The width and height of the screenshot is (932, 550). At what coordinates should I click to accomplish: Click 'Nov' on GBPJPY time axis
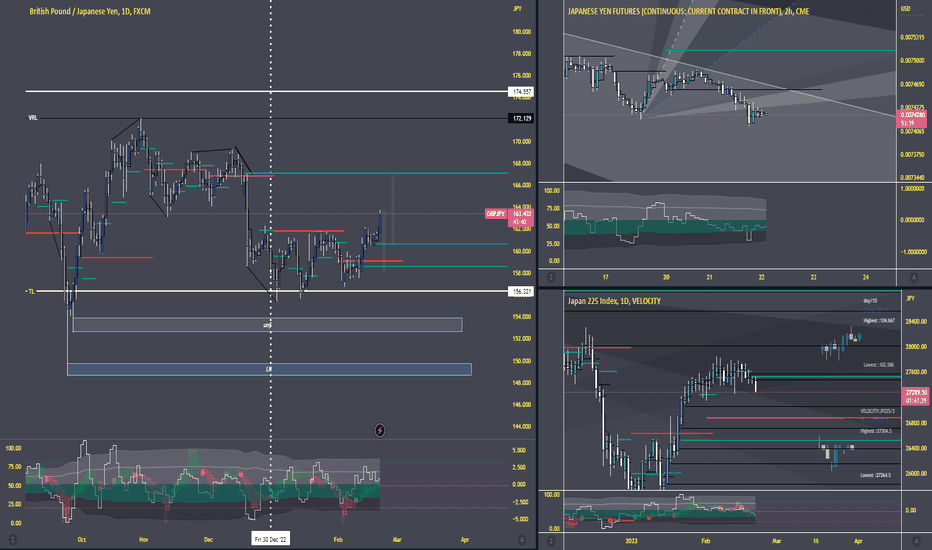click(143, 539)
